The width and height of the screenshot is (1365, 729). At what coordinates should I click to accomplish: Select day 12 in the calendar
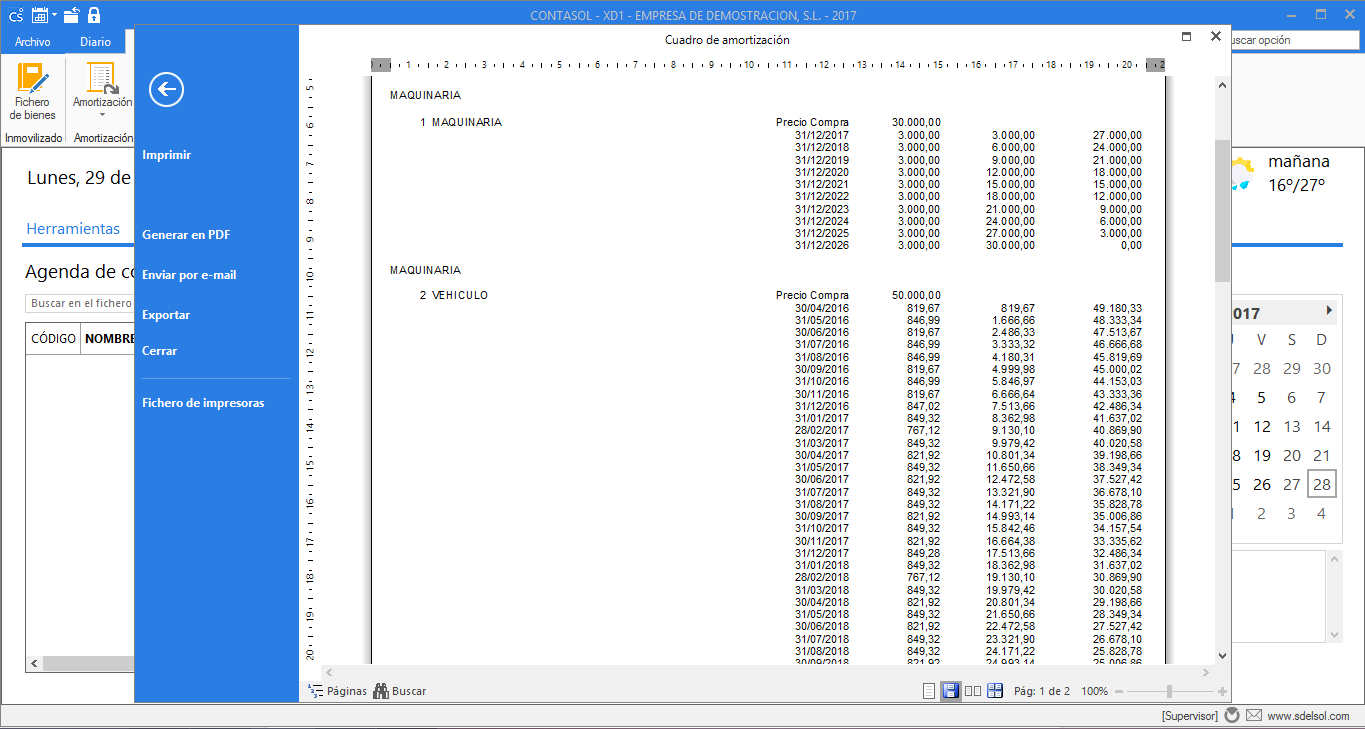1262,427
